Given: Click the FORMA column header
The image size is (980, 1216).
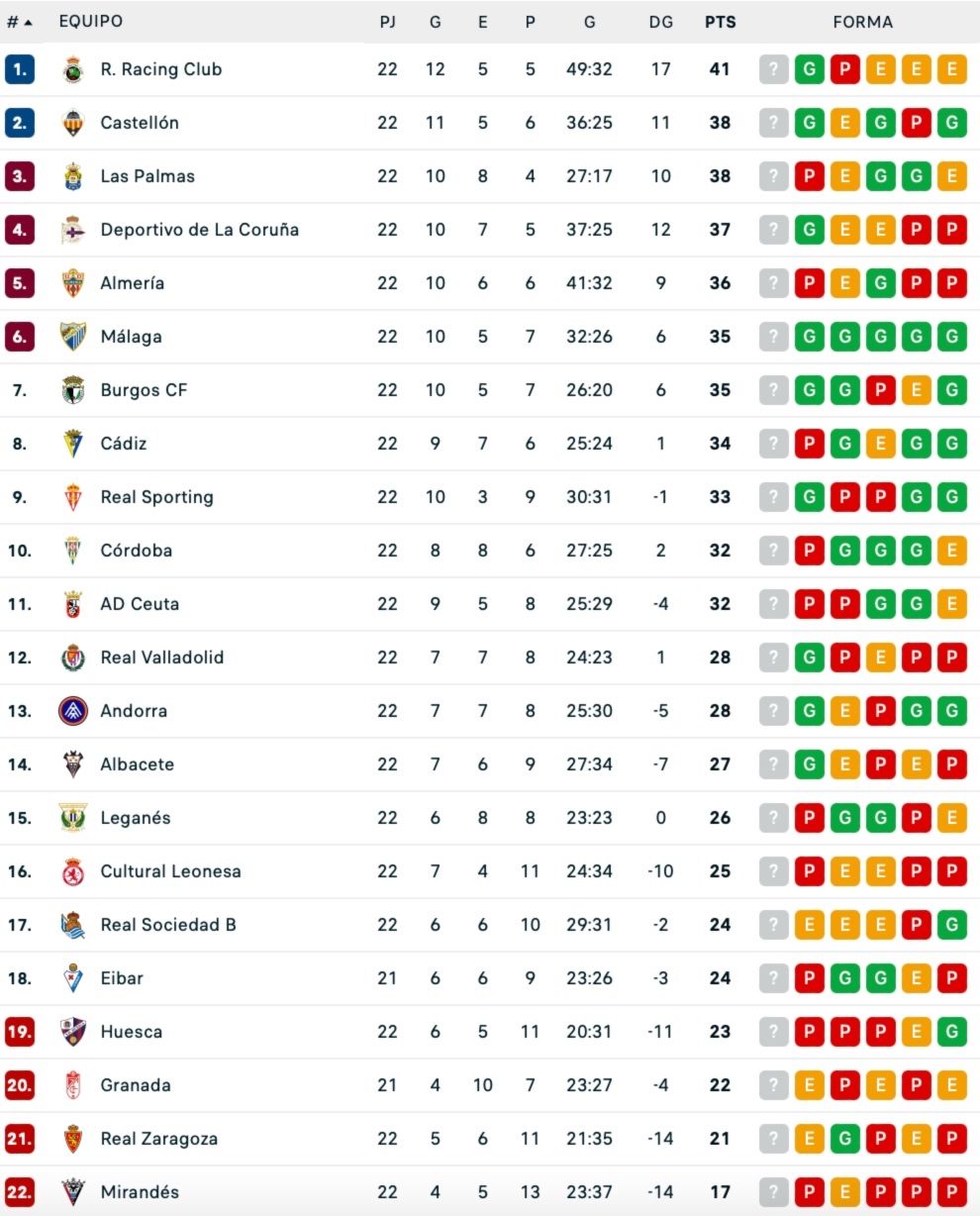Looking at the screenshot, I should pos(863,21).
